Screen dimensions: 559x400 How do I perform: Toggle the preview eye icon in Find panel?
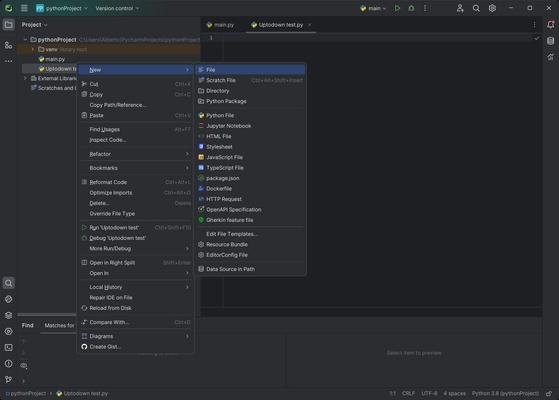click(24, 366)
